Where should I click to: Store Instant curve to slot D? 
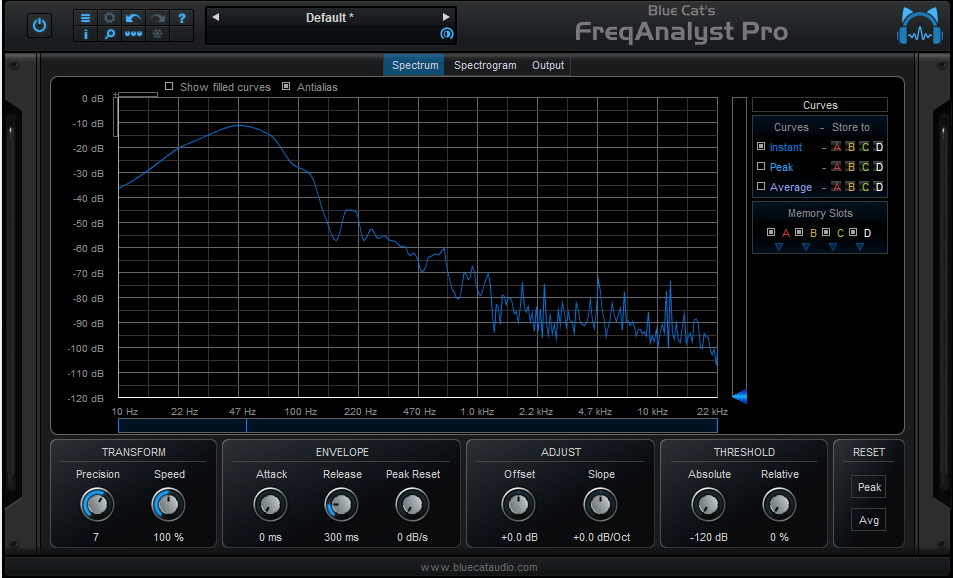[879, 147]
